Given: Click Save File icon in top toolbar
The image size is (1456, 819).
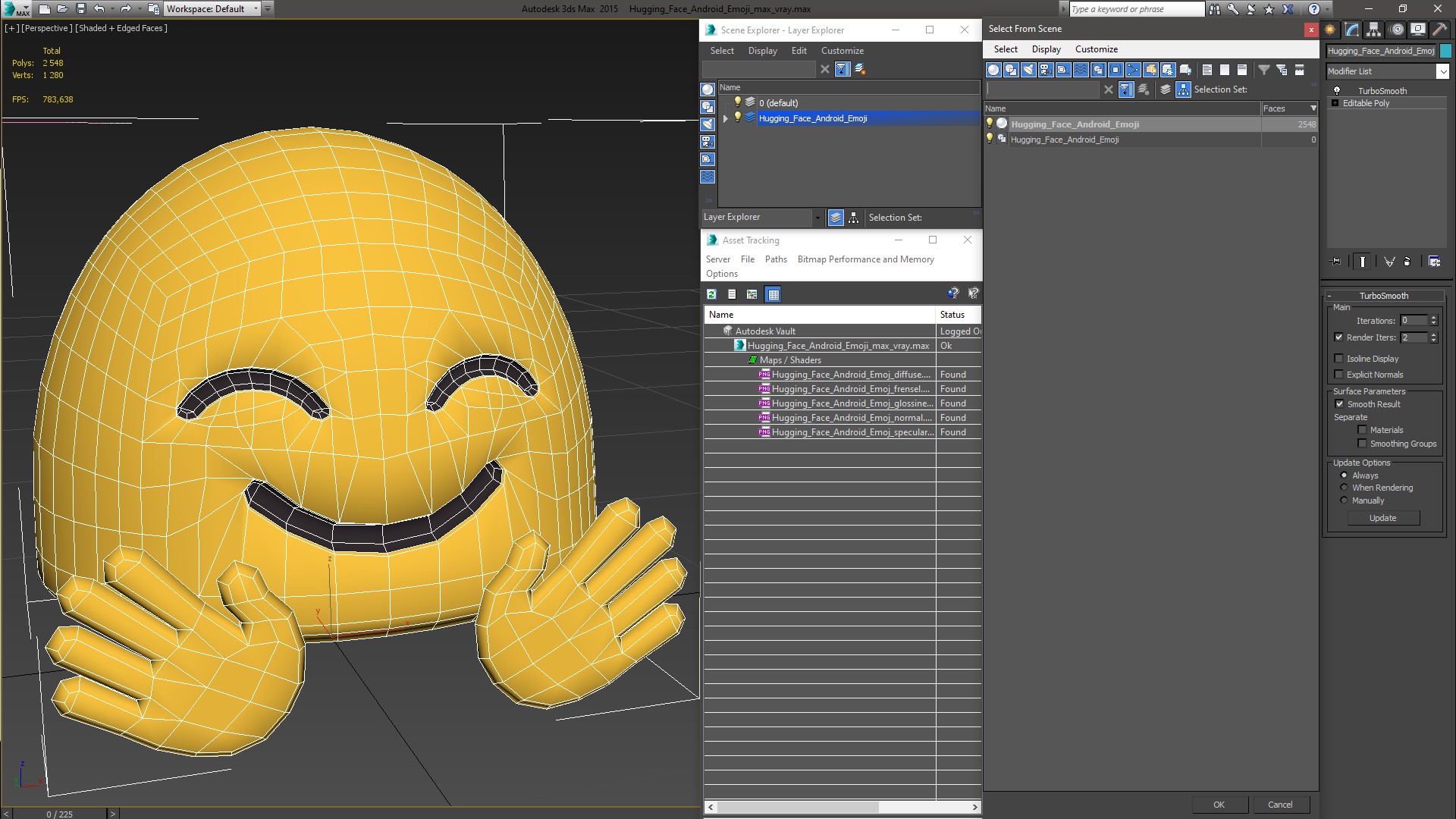Looking at the screenshot, I should coord(81,9).
